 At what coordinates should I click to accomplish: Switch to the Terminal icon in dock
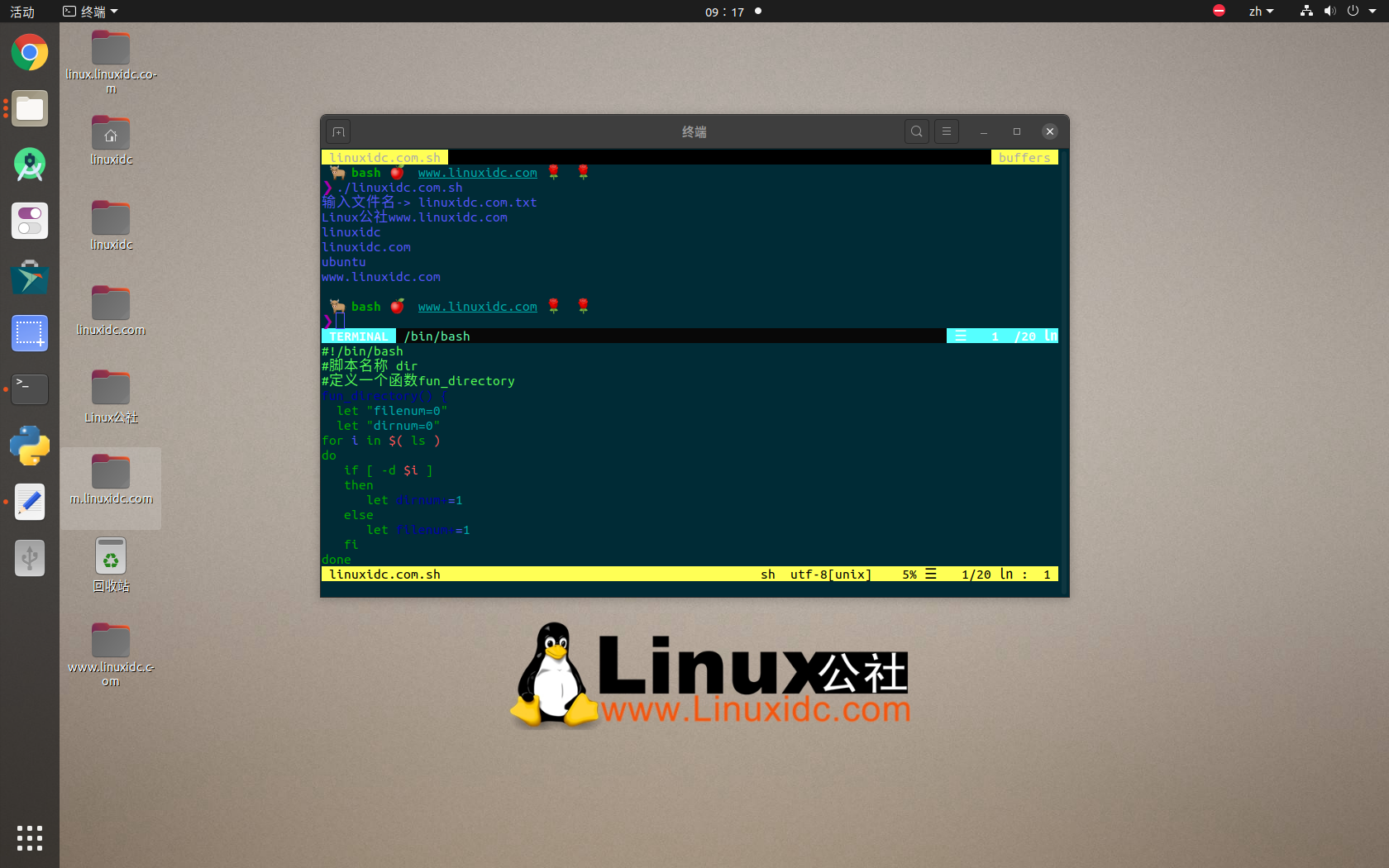30,389
